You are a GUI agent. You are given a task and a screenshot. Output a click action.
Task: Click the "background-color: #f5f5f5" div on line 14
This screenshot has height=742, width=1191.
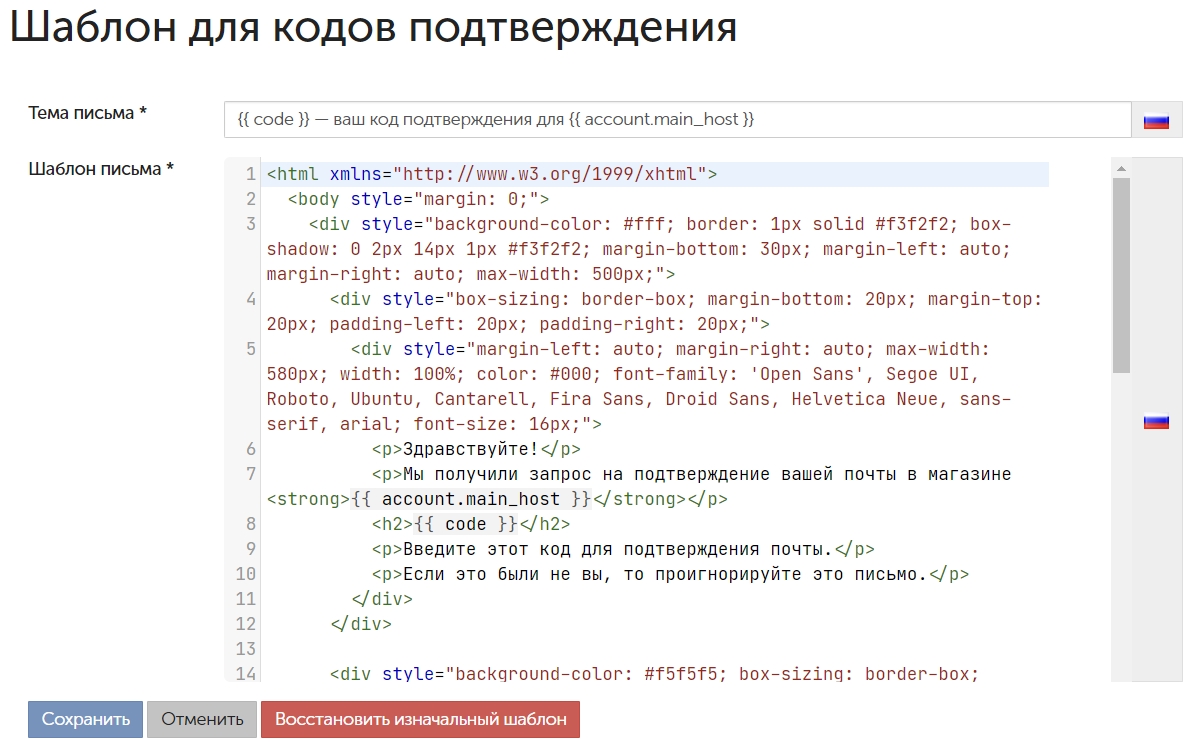655,674
